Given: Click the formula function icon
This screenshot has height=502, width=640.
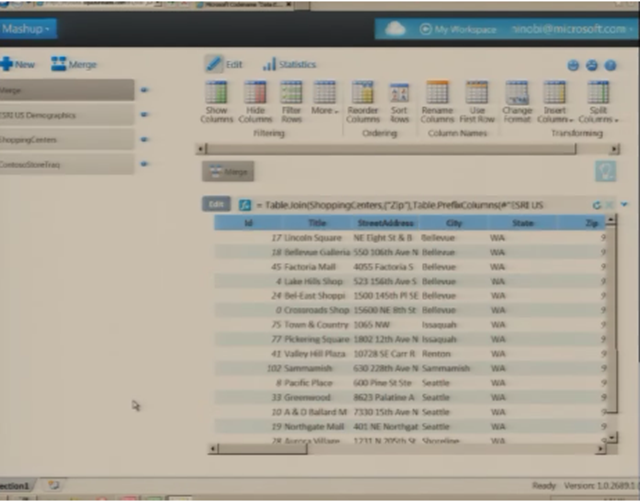Looking at the screenshot, I should coord(244,205).
